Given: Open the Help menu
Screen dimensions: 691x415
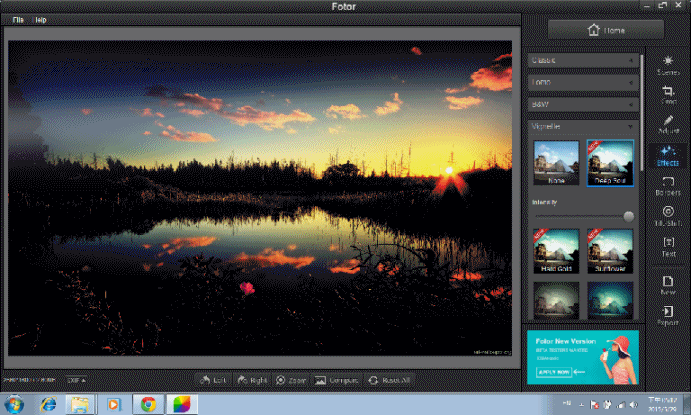Looking at the screenshot, I should (41, 20).
